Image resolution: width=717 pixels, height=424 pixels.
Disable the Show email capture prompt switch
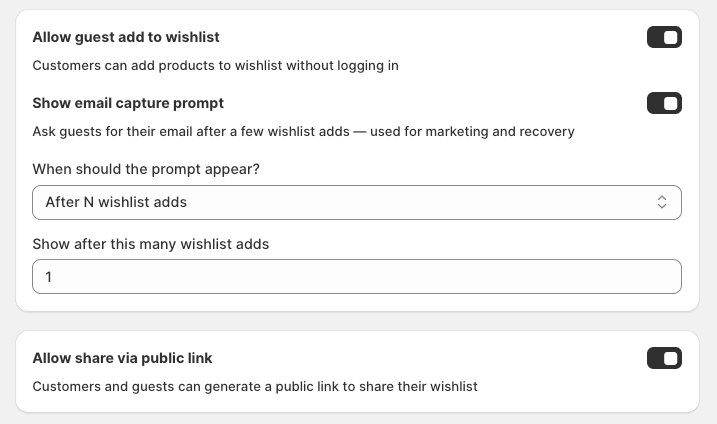click(x=664, y=103)
